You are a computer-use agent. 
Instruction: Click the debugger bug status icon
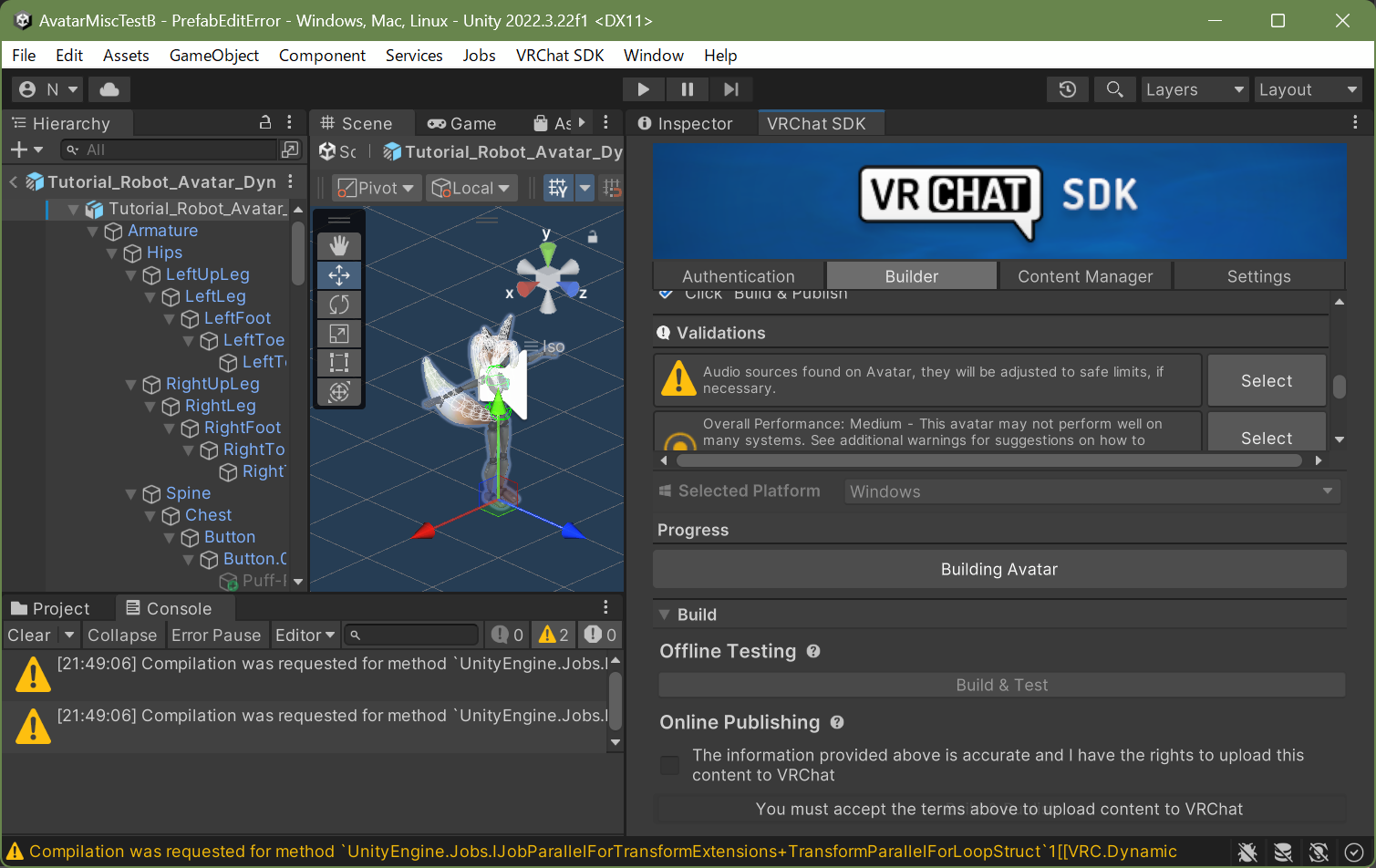click(x=1247, y=852)
